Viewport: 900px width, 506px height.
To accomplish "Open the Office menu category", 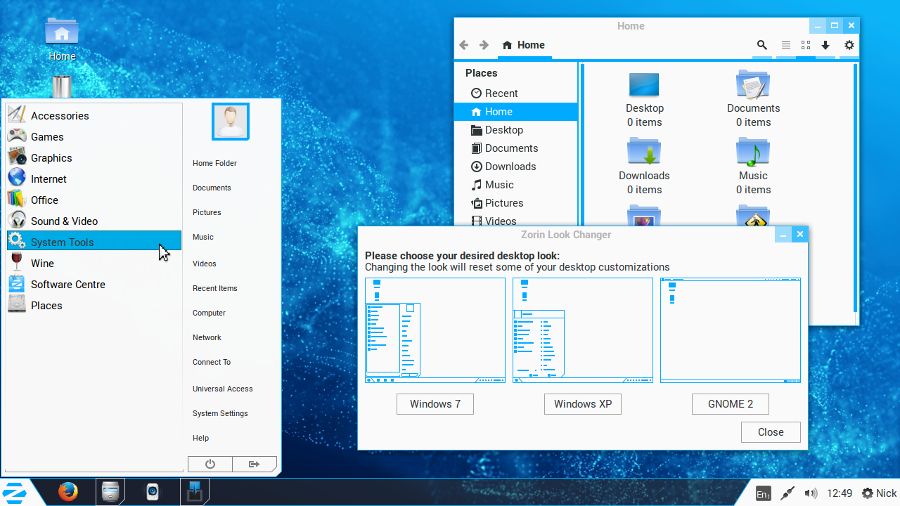I will (94, 200).
